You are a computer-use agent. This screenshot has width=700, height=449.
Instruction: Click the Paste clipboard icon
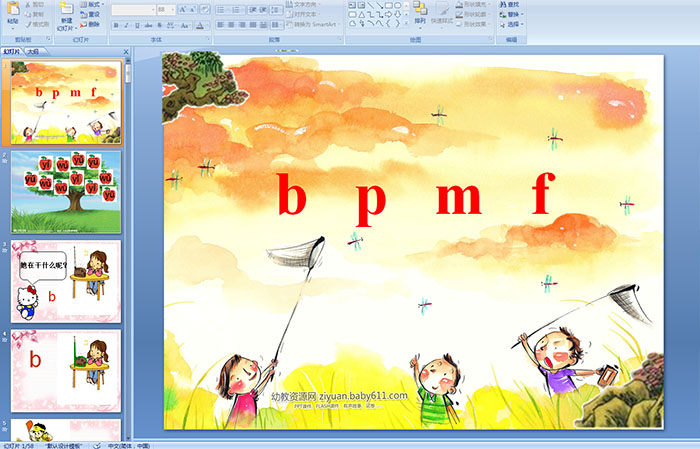click(x=13, y=9)
